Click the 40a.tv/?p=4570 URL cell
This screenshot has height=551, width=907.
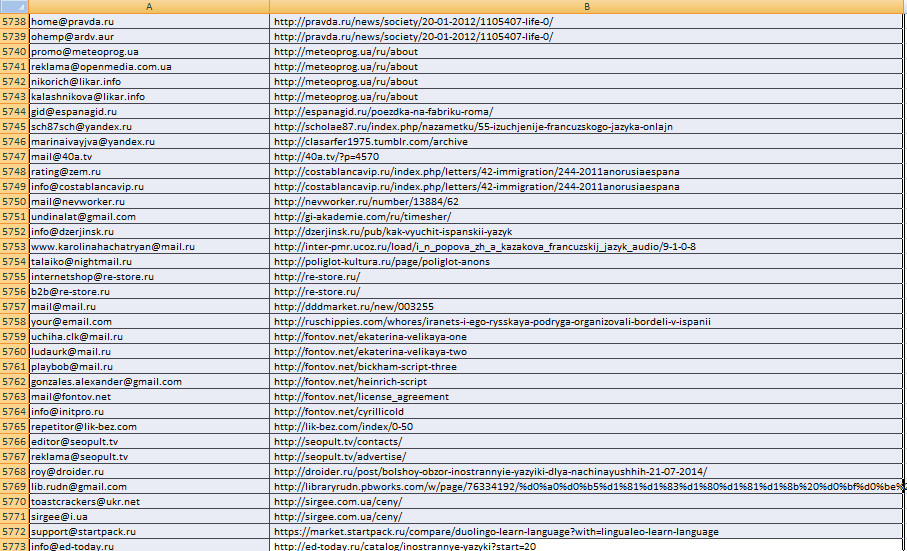tap(587, 157)
